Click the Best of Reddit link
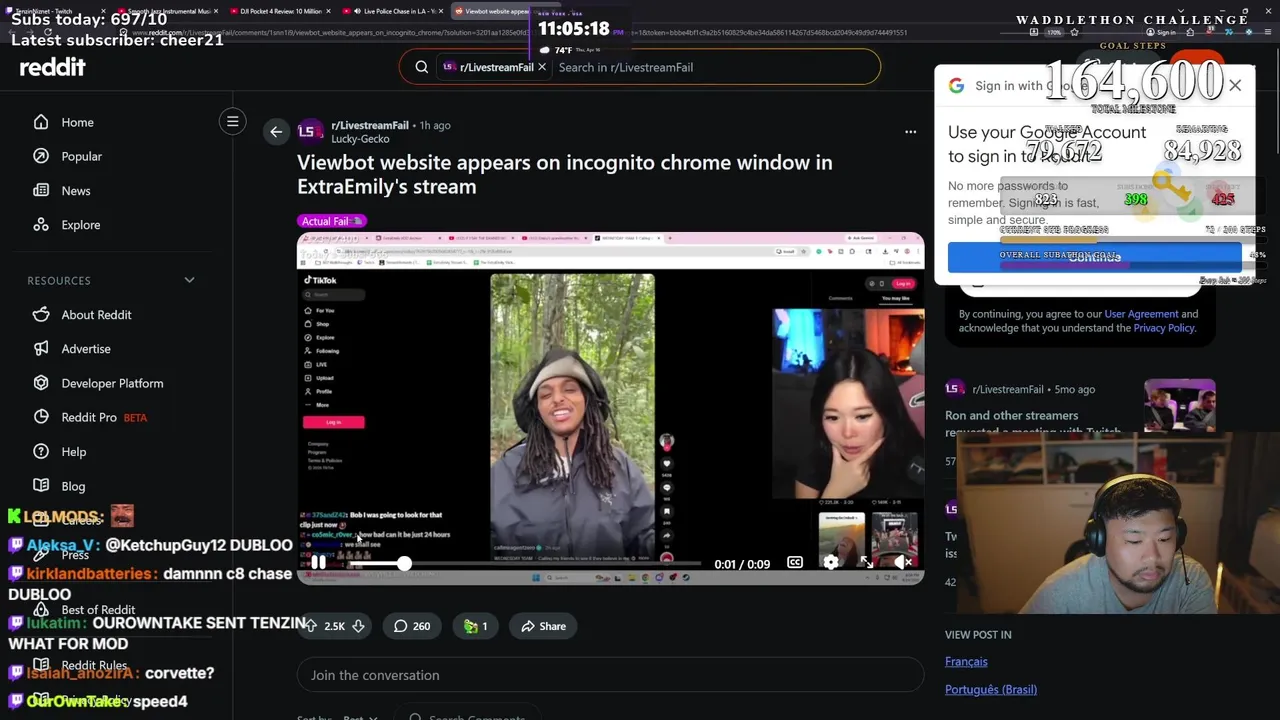The height and width of the screenshot is (720, 1280). coord(98,610)
